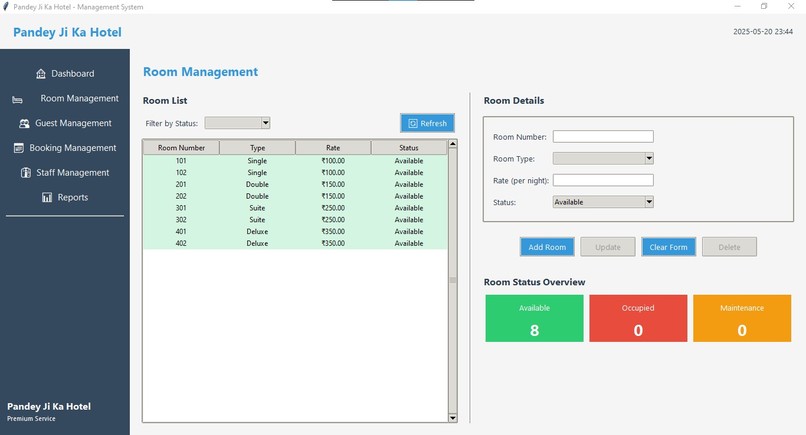Refresh the room list
The height and width of the screenshot is (435, 806).
(427, 123)
